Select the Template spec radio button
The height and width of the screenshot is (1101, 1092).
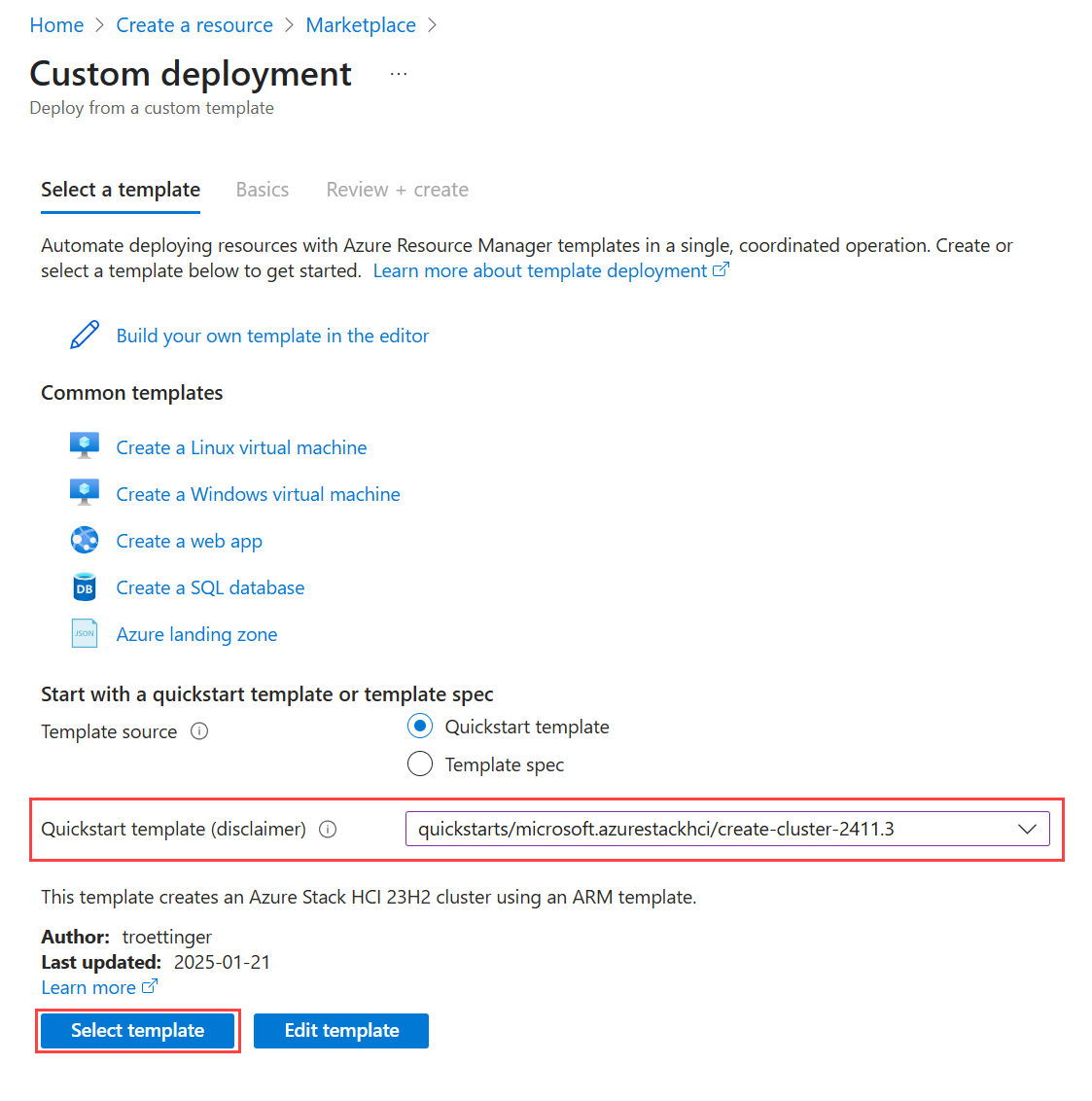point(420,764)
